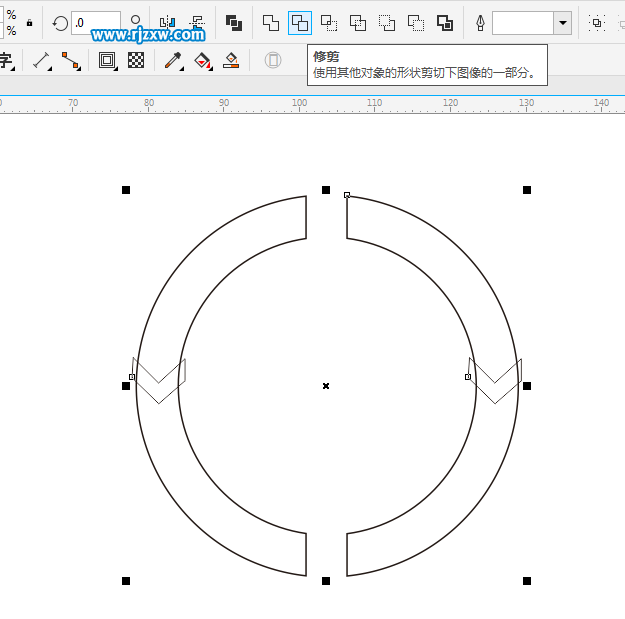This screenshot has width=625, height=619.
Task: Apply Front Minus Back shaping icon
Action: coord(387,23)
